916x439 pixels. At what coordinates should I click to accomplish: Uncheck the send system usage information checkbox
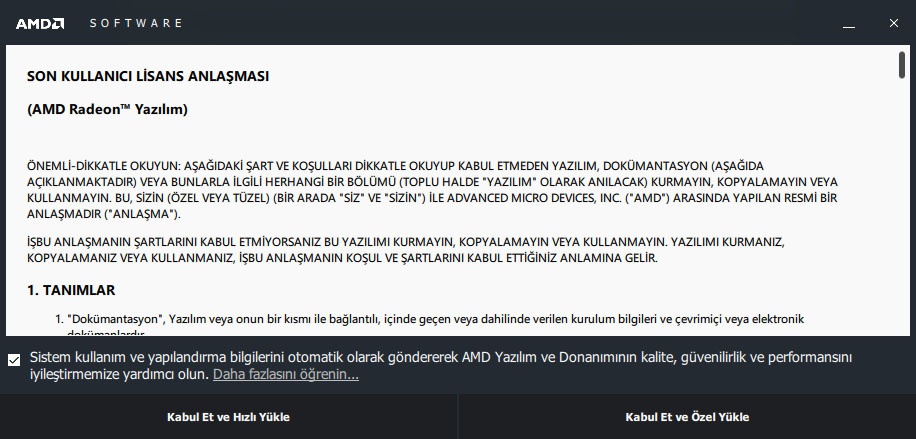pos(14,360)
